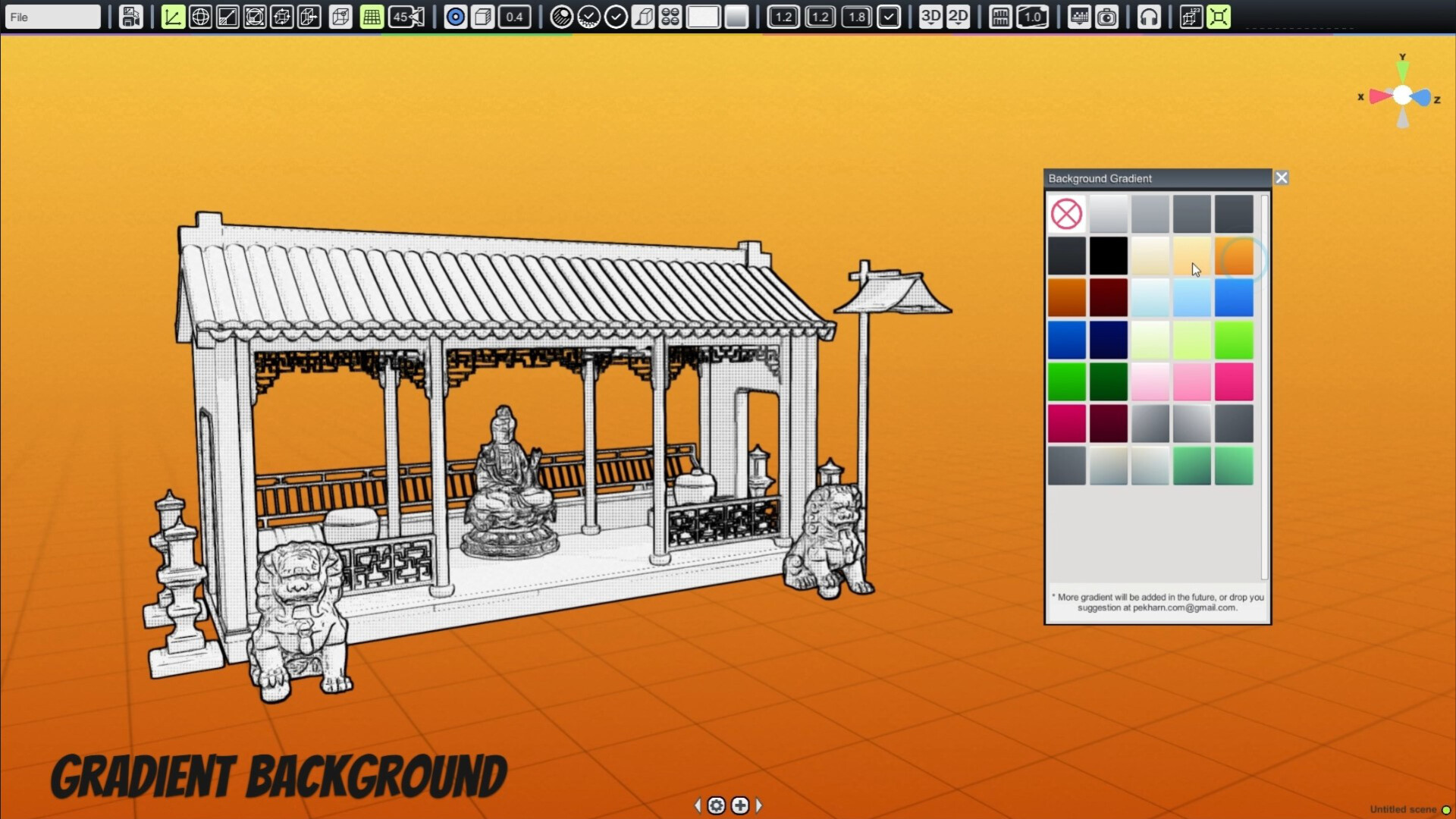This screenshot has height=819, width=1456.
Task: Open the File menu
Action: (52, 17)
